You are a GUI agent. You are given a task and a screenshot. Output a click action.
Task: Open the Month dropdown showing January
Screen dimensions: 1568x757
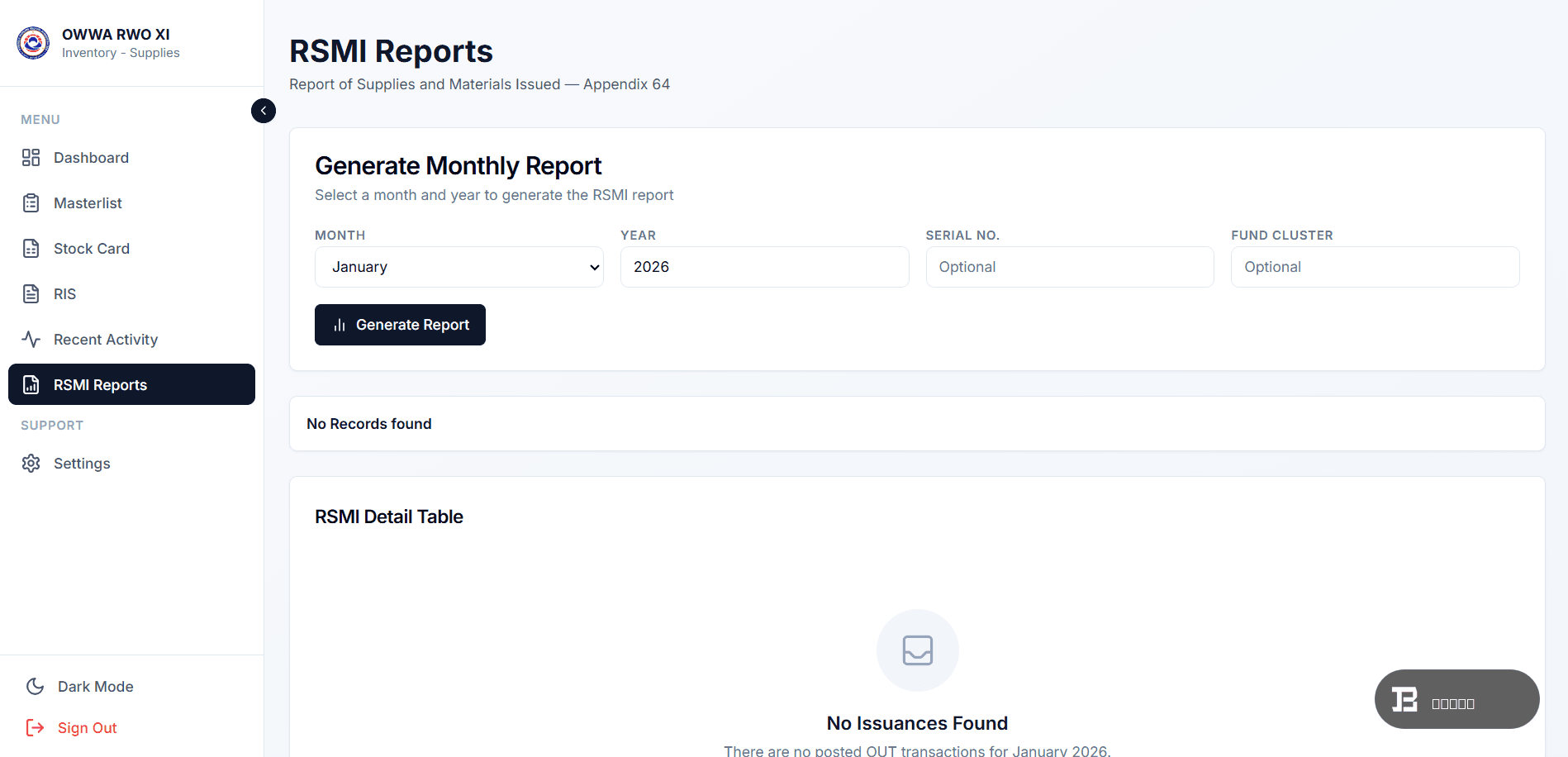coord(459,267)
